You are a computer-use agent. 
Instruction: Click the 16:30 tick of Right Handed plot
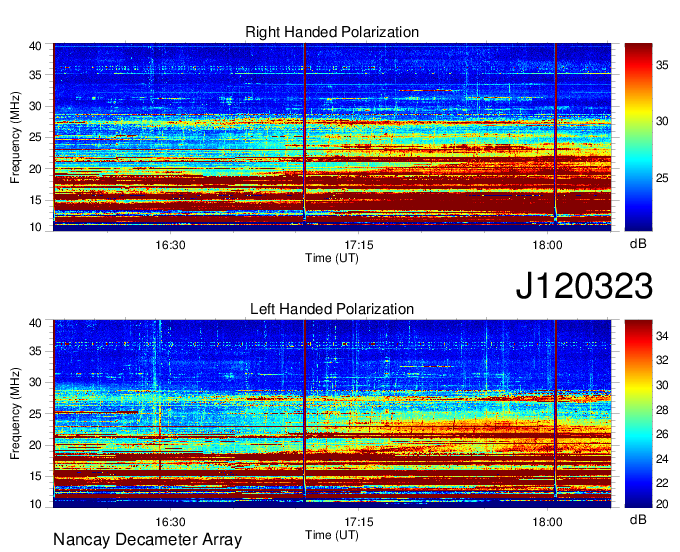pos(170,245)
